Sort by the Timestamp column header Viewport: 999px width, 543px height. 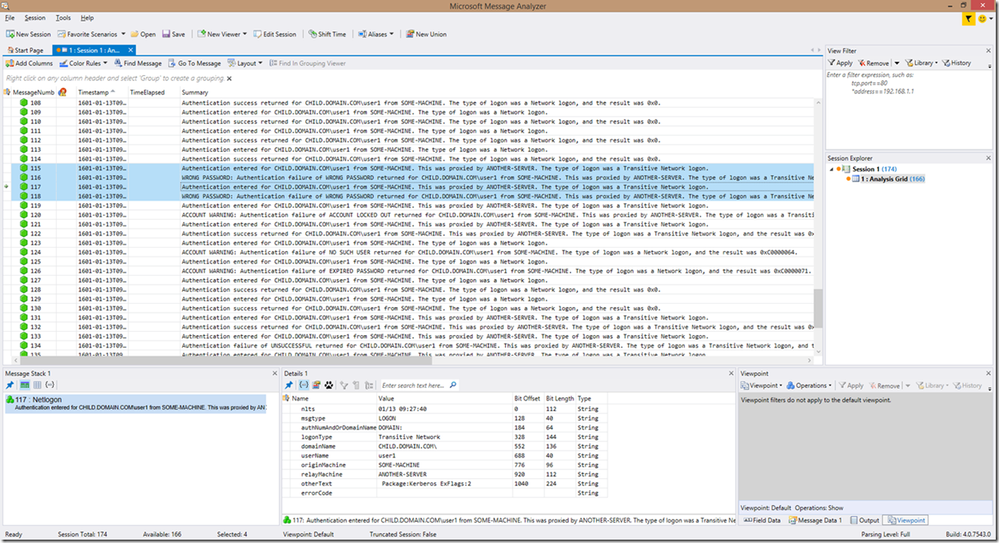(x=102, y=92)
